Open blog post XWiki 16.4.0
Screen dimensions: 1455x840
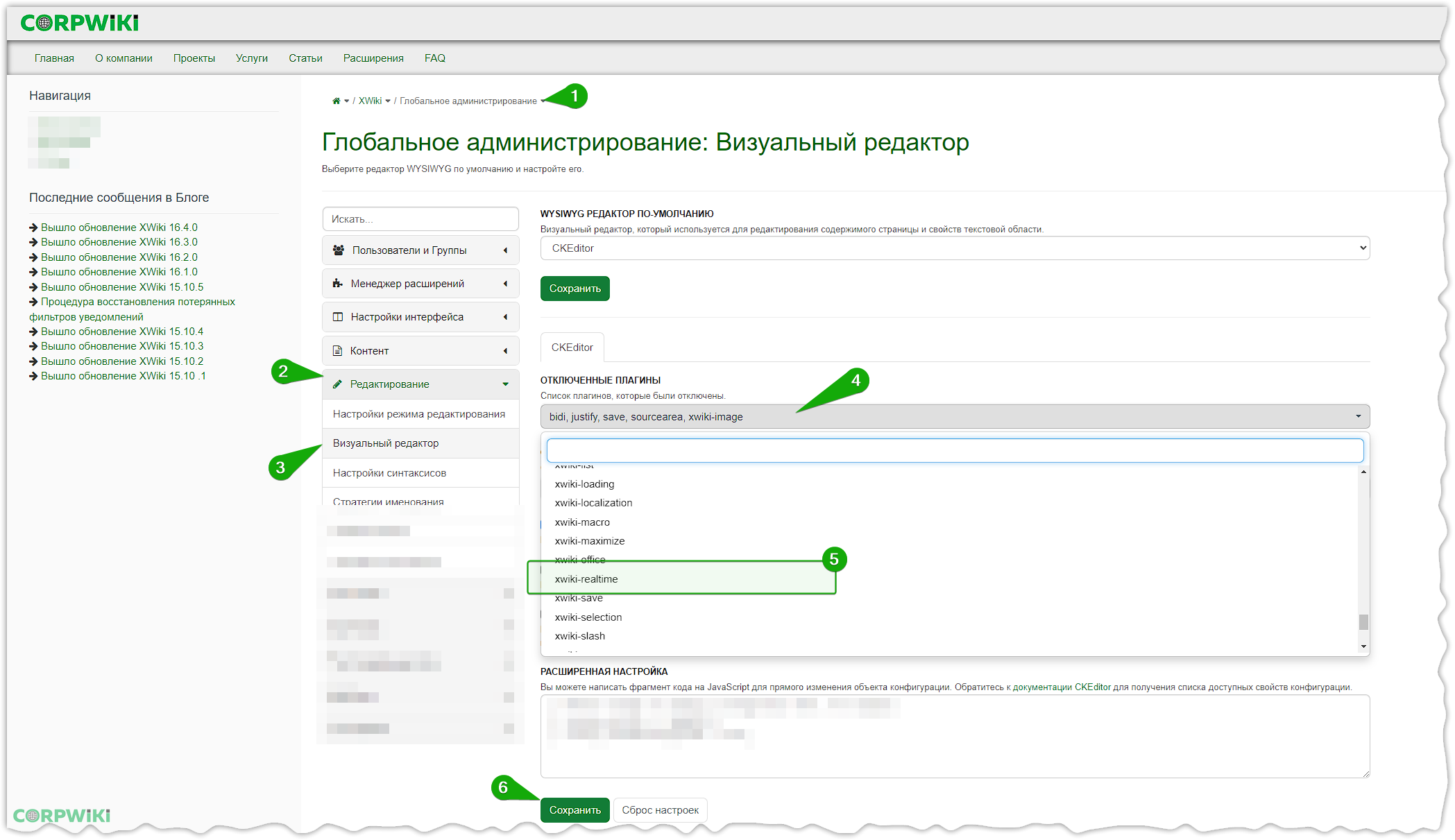119,228
